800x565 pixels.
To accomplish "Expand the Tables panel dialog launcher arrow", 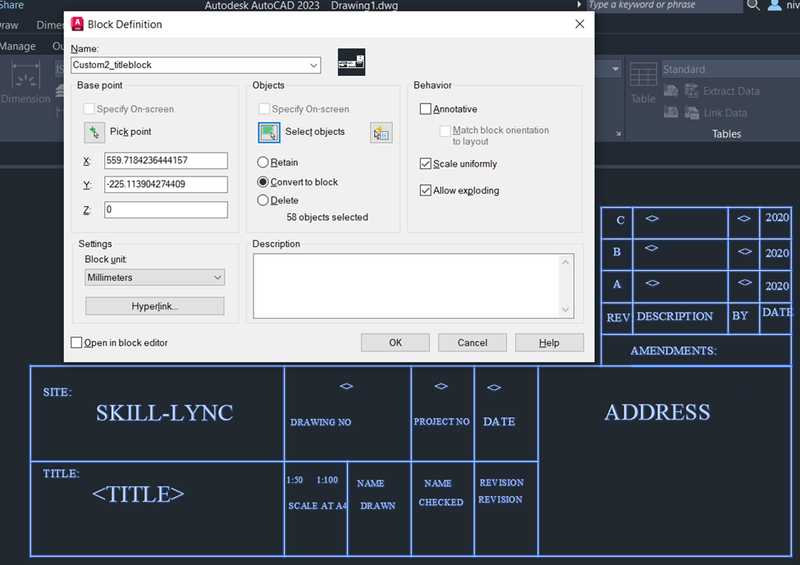I will coord(618,134).
